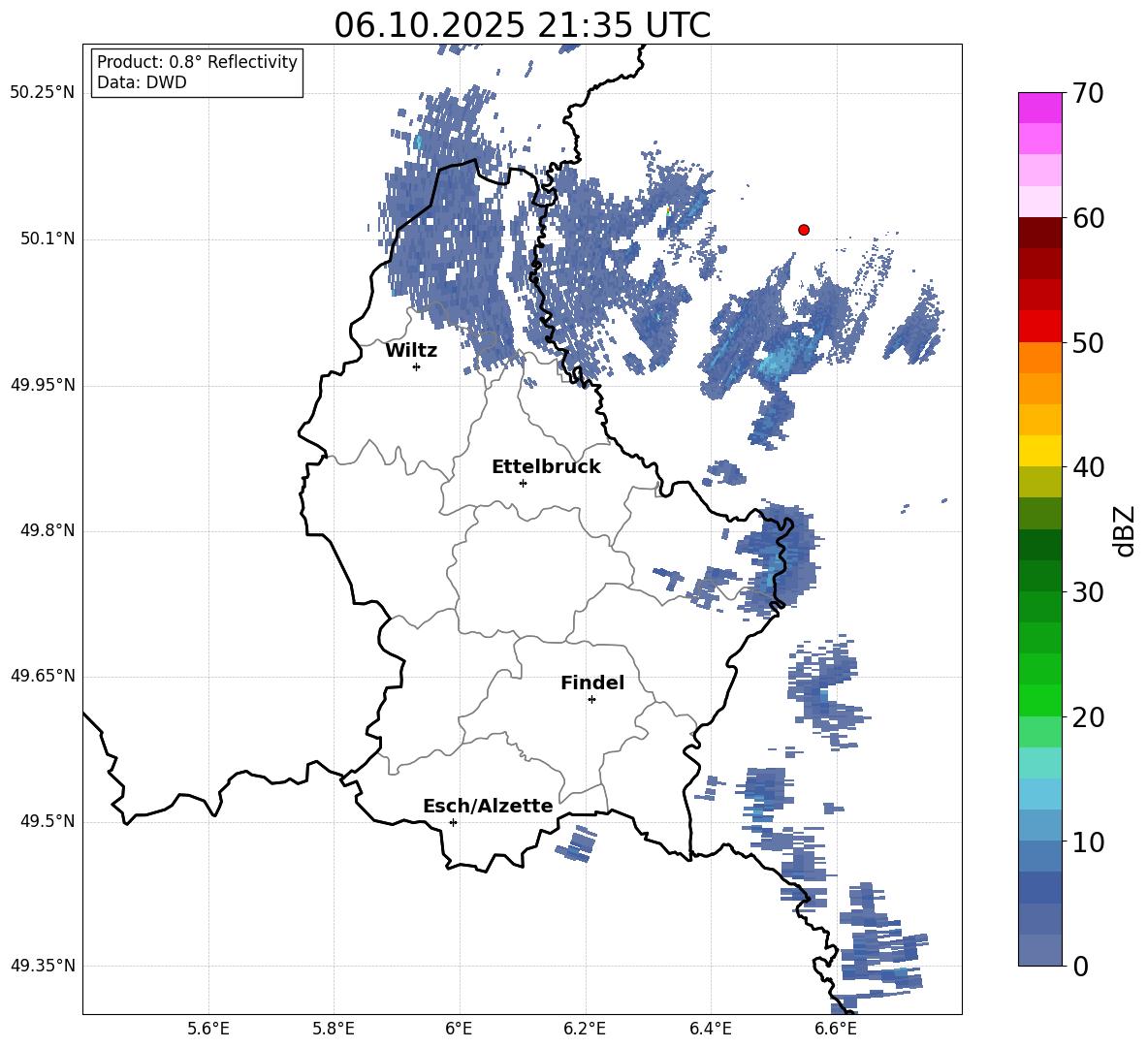This screenshot has height=1048, width=1148.
Task: Click the 49.8°N latitude tick label
Action: click(47, 530)
